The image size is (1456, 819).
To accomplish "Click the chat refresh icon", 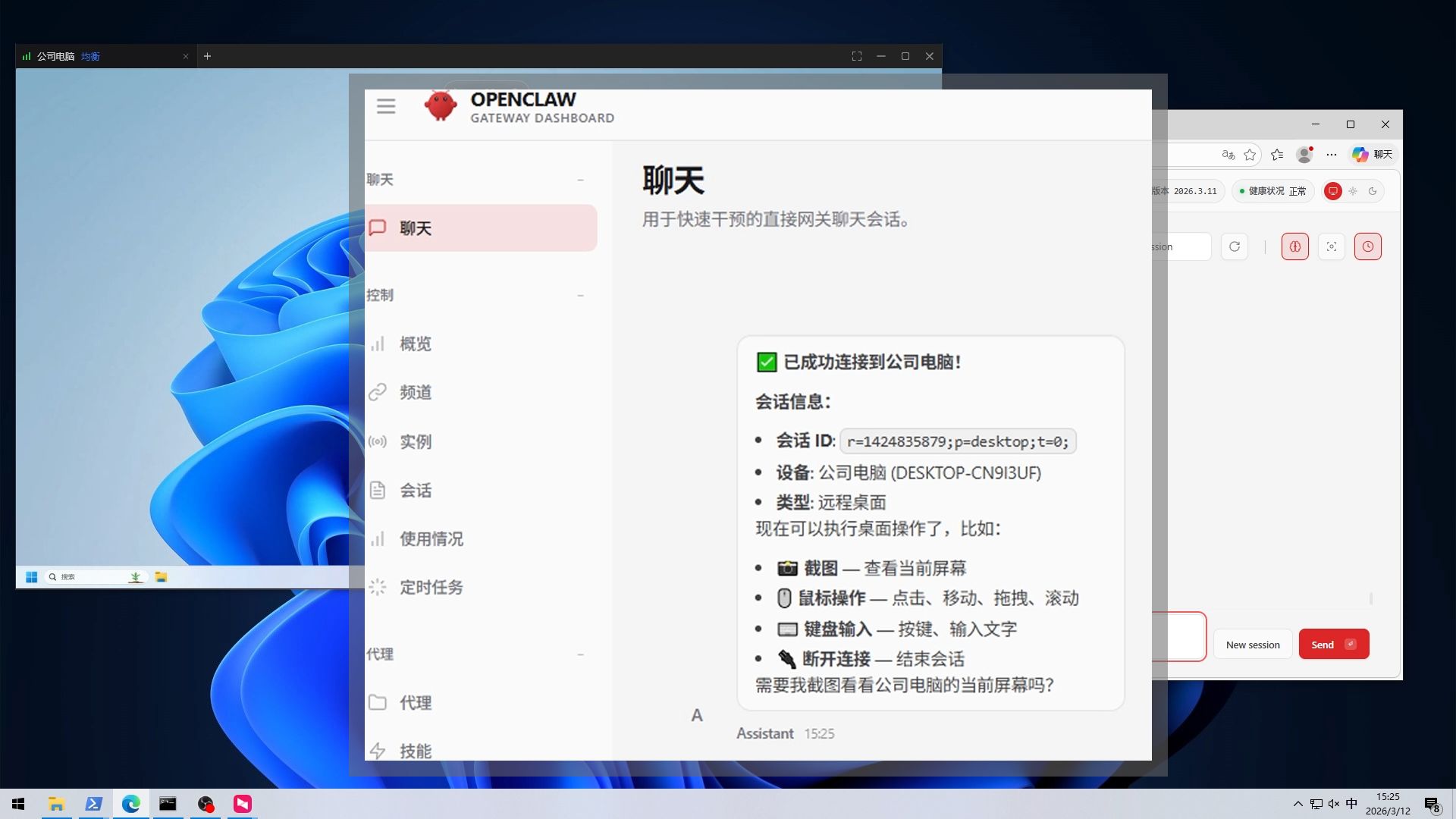I will 1235,246.
